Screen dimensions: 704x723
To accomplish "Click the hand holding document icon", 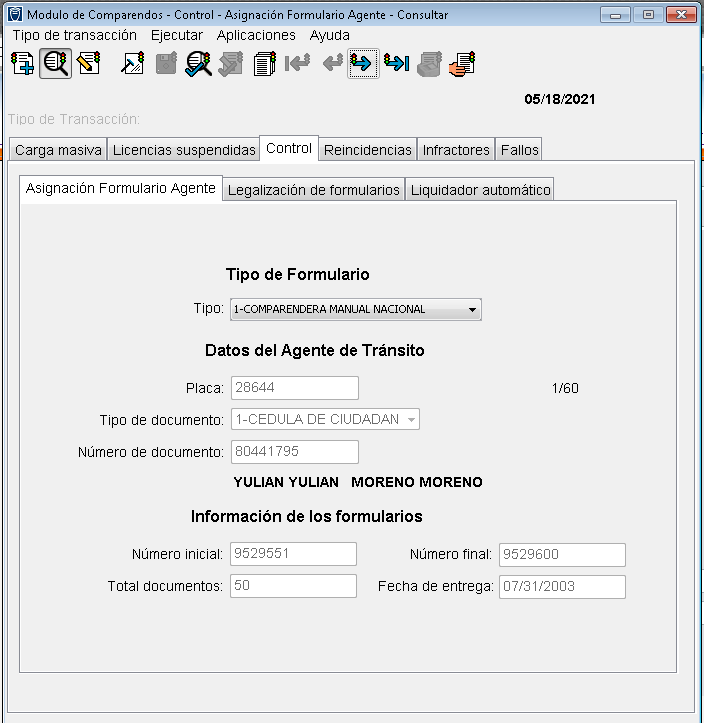I will (461, 64).
